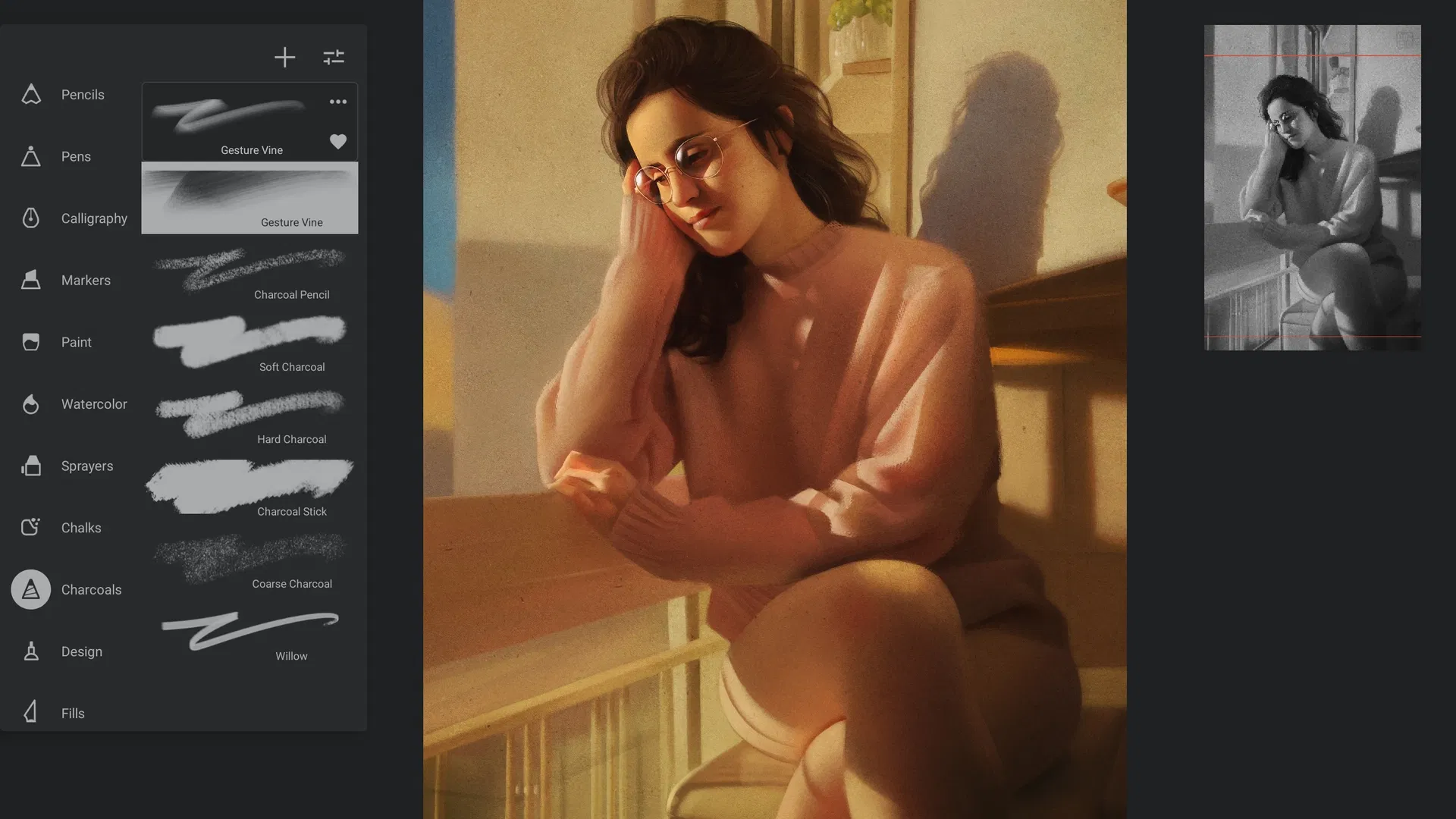
Task: Open the Sprayers label
Action: coord(87,466)
